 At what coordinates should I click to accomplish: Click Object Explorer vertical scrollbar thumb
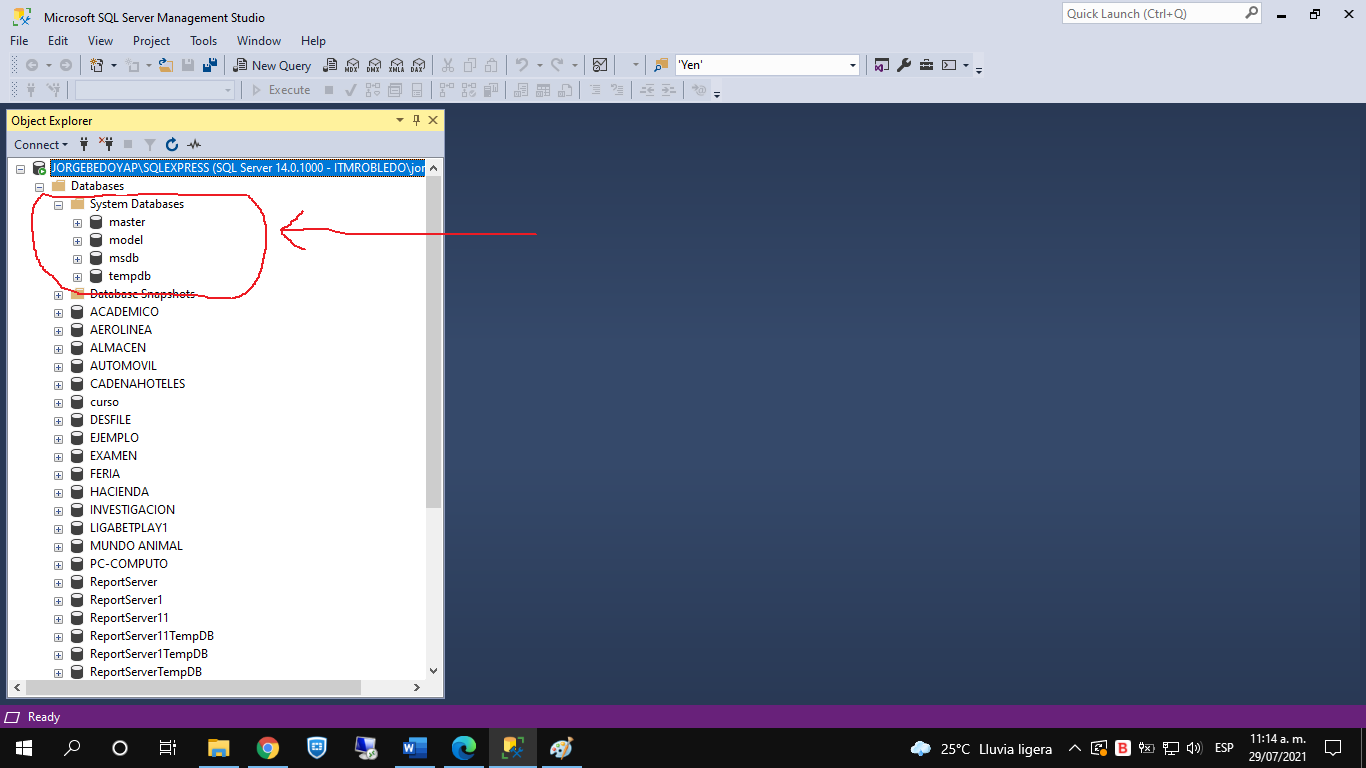433,343
